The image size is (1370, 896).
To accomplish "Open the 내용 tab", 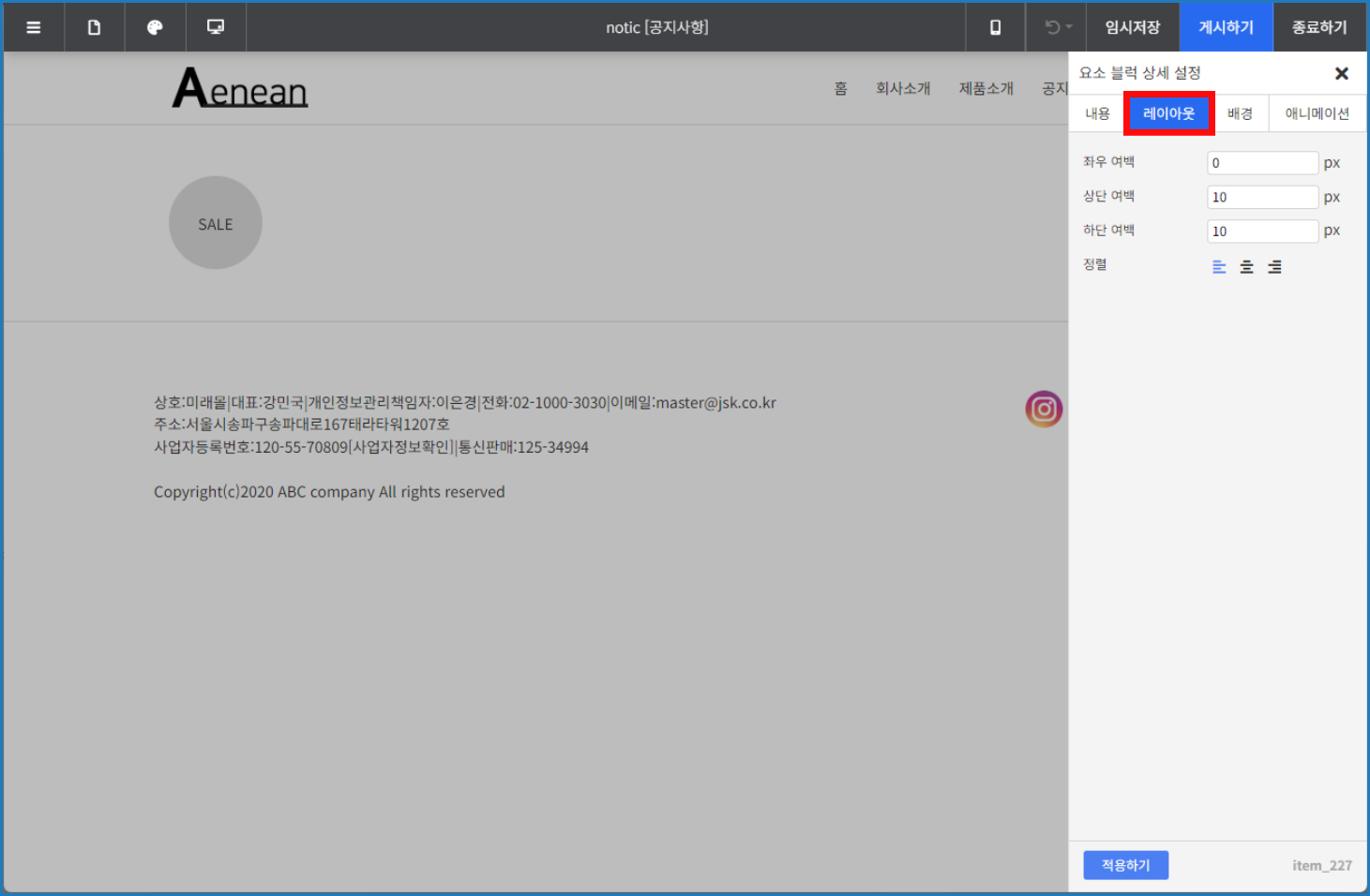I will (1097, 113).
